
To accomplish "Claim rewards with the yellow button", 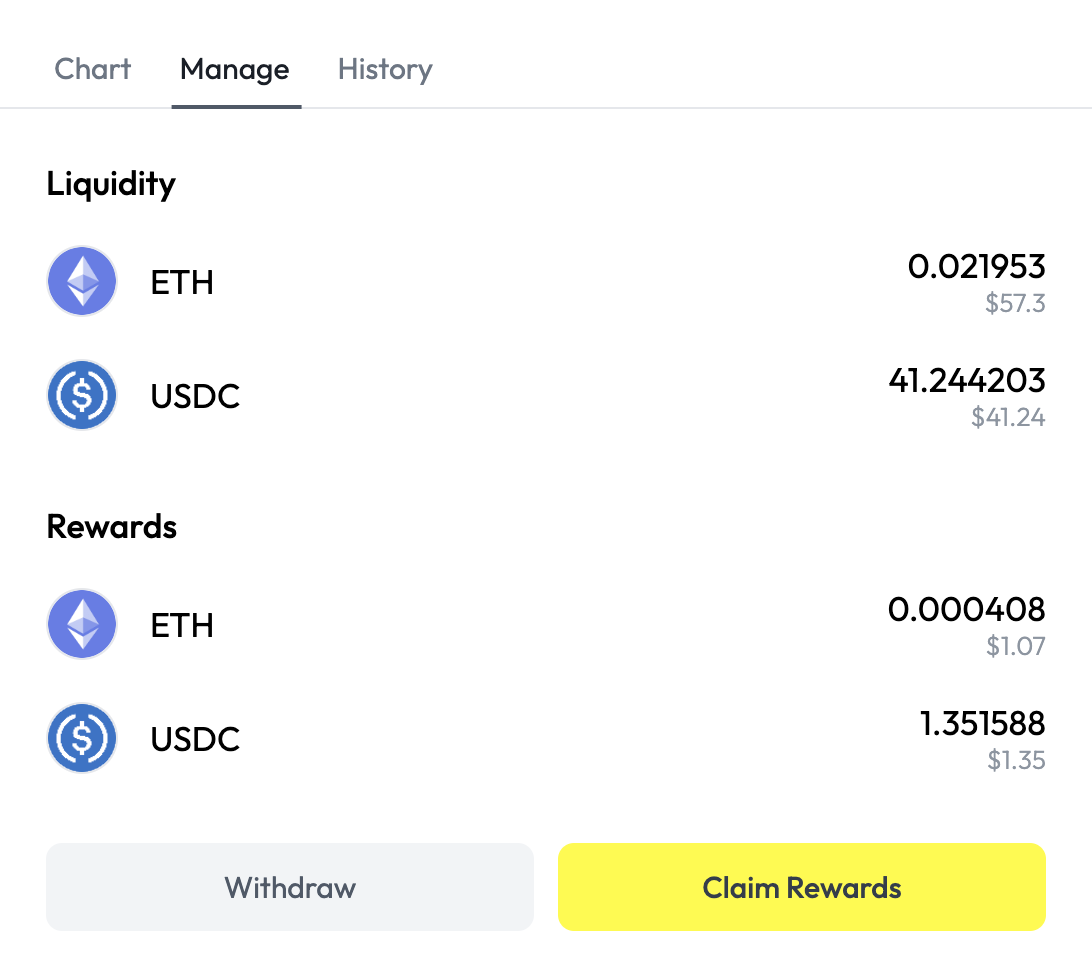I will pos(801,887).
